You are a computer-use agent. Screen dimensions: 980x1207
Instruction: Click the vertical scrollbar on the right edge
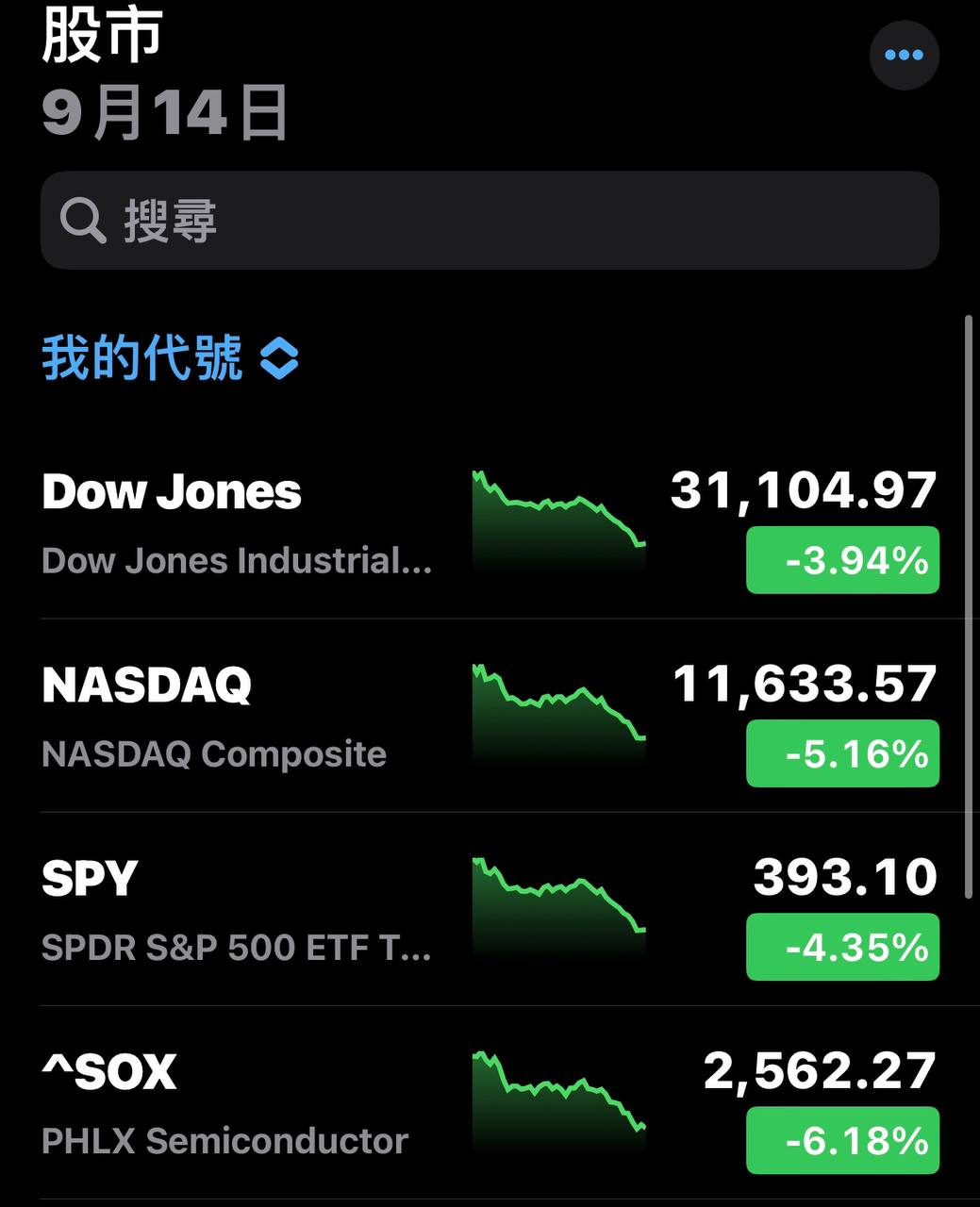pos(969,606)
